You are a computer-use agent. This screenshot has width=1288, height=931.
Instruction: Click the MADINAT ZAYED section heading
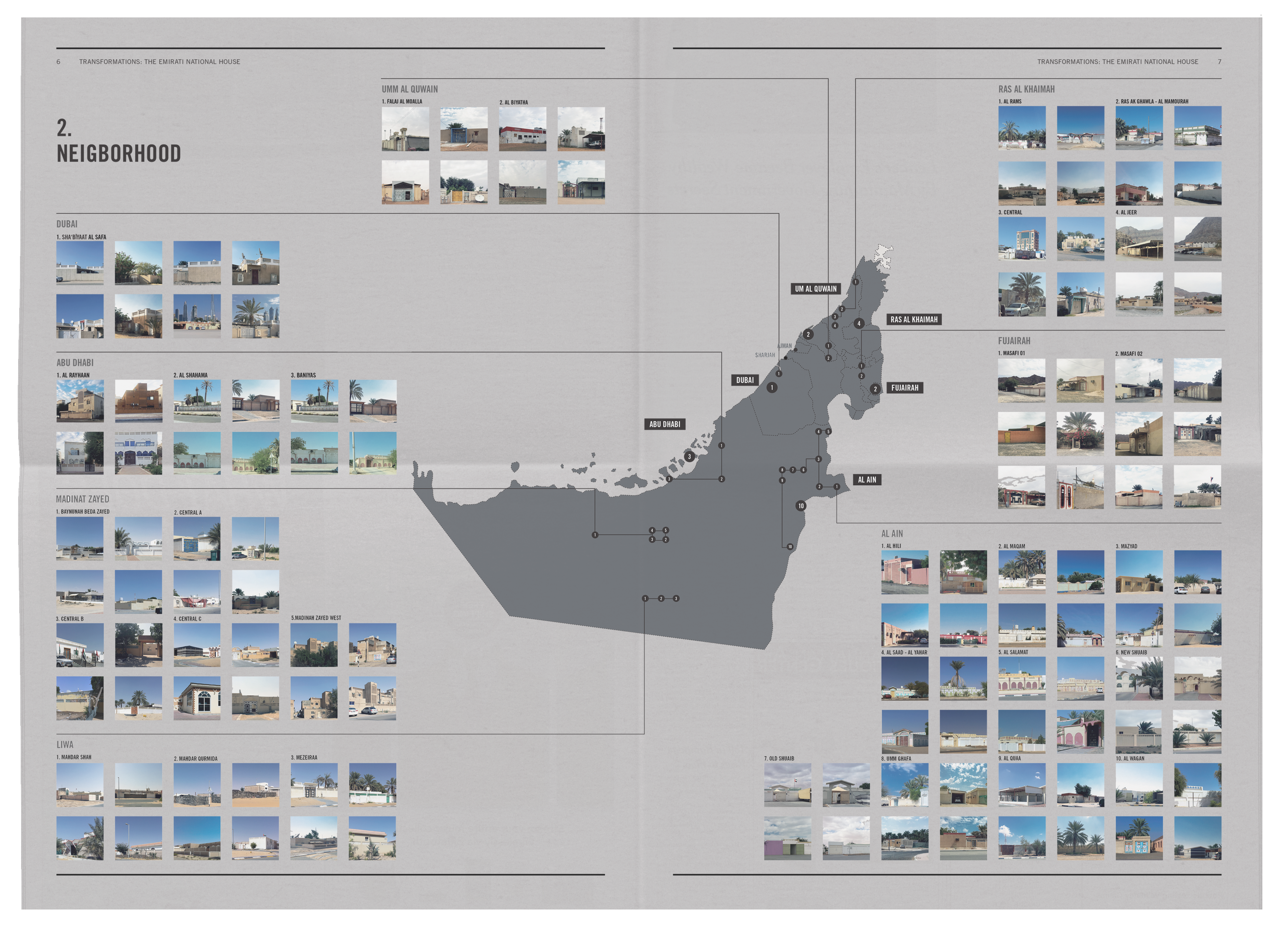tap(82, 499)
